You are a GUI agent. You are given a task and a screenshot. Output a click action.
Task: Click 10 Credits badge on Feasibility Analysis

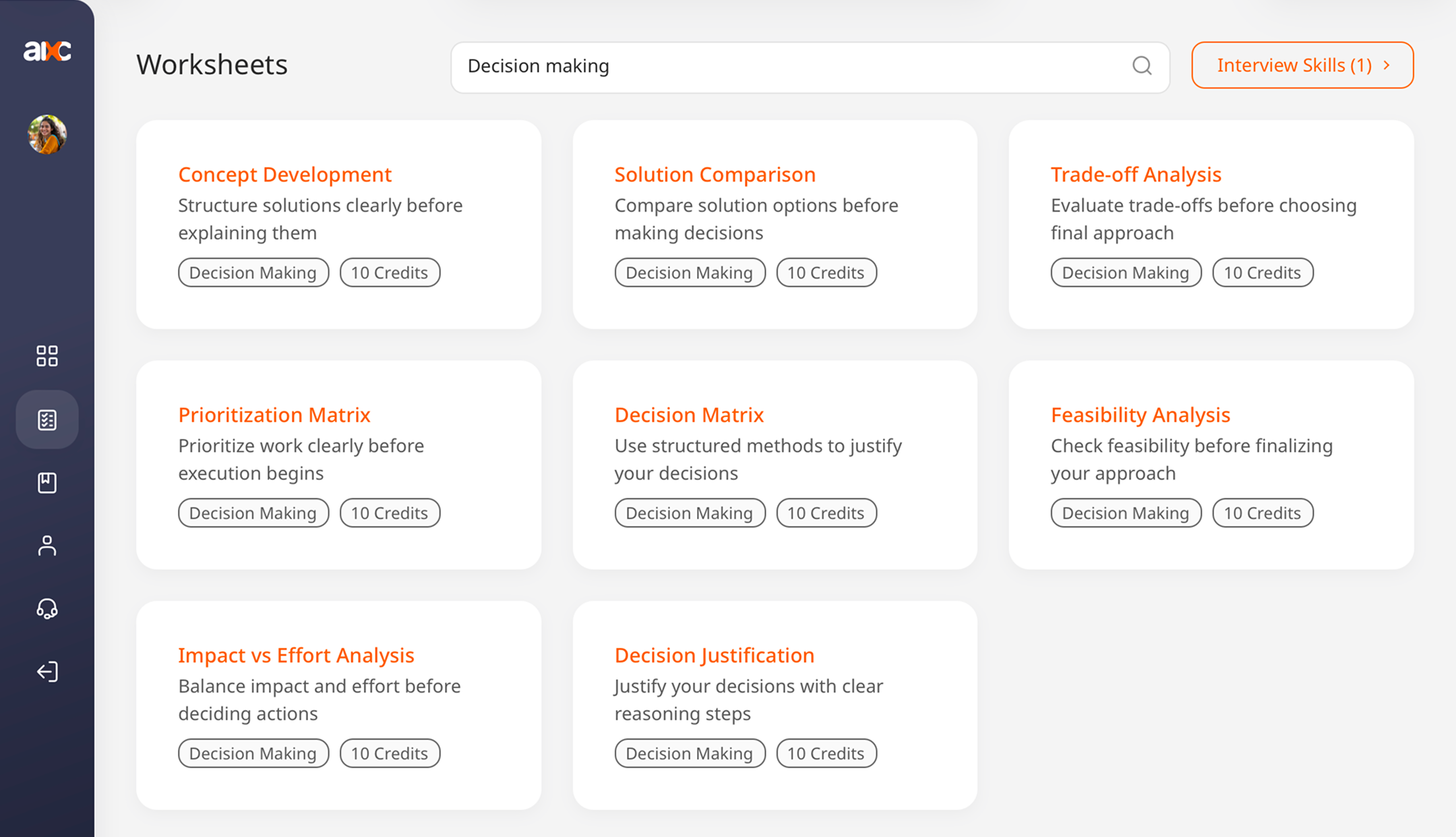1263,513
